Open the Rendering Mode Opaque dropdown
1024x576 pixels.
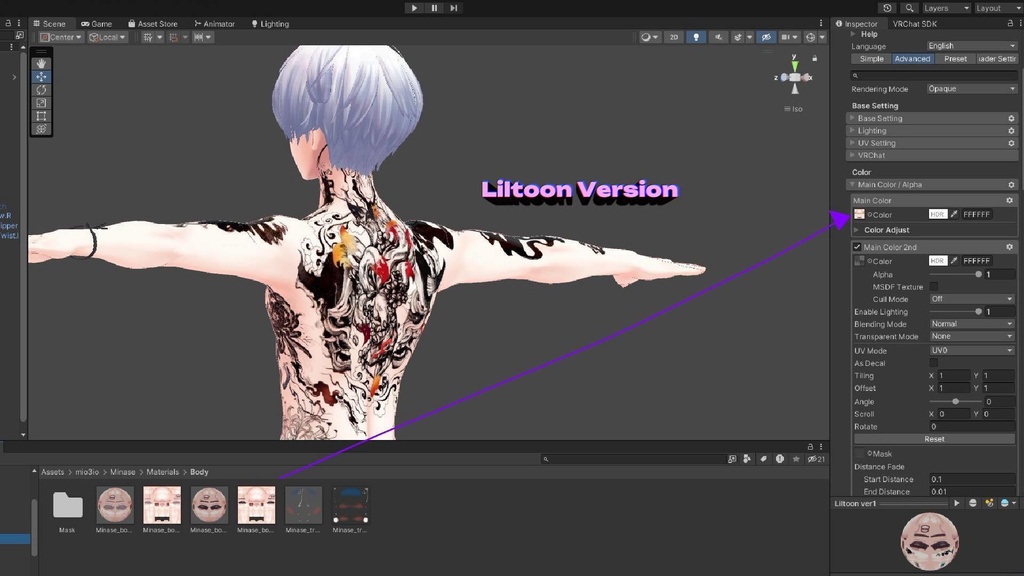971,89
